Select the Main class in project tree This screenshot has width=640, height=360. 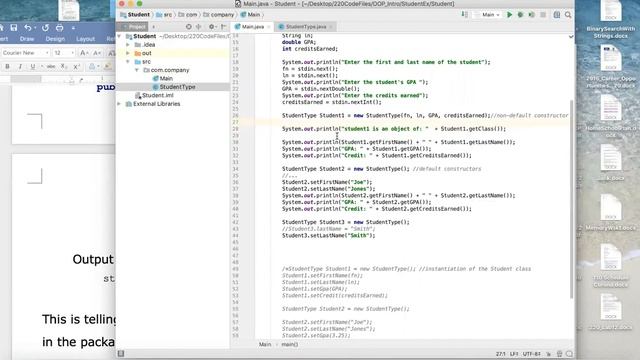point(162,78)
